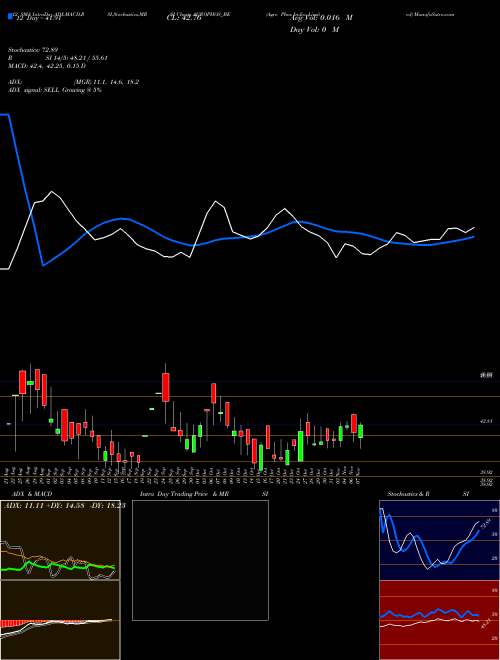Screen dimensions: 500x660
Task: Click the ADX signal: SELL Growing text
Action: click(x=55, y=90)
